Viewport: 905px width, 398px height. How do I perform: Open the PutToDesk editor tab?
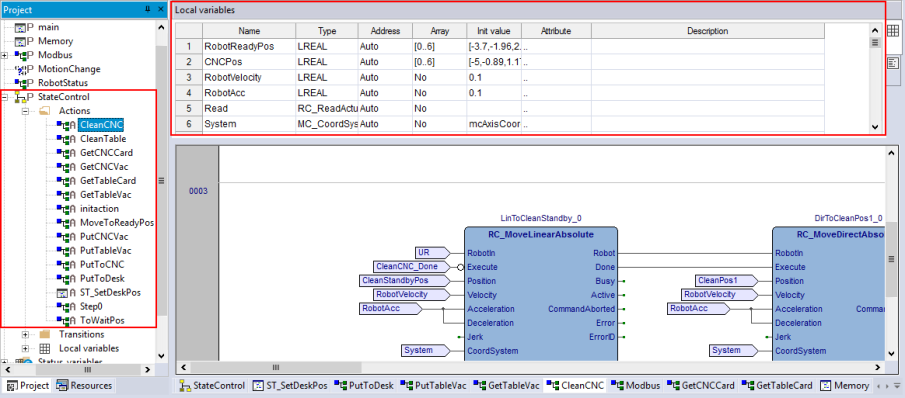pyautogui.click(x=364, y=385)
